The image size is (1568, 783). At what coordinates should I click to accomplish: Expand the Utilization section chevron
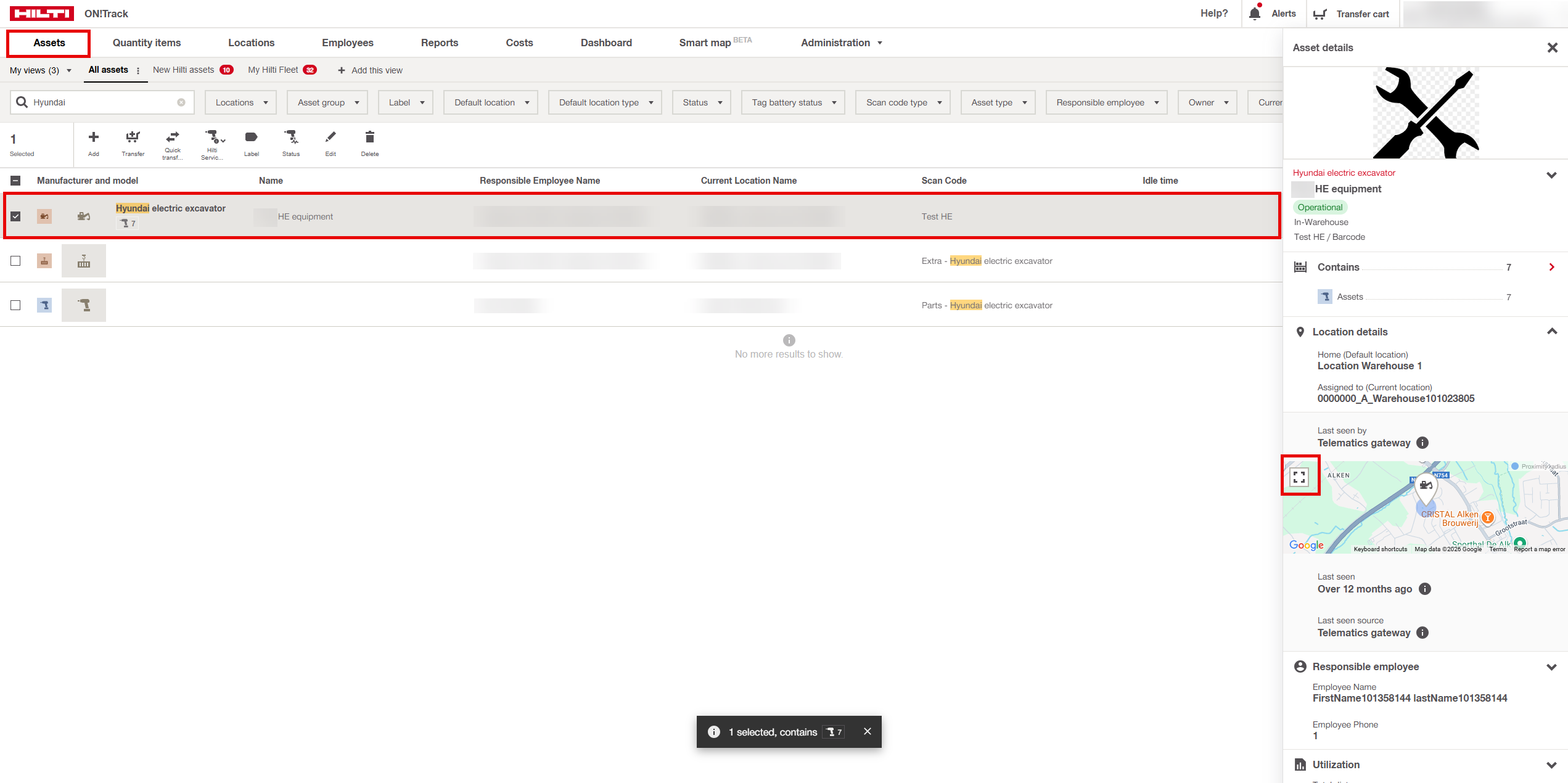(1552, 765)
